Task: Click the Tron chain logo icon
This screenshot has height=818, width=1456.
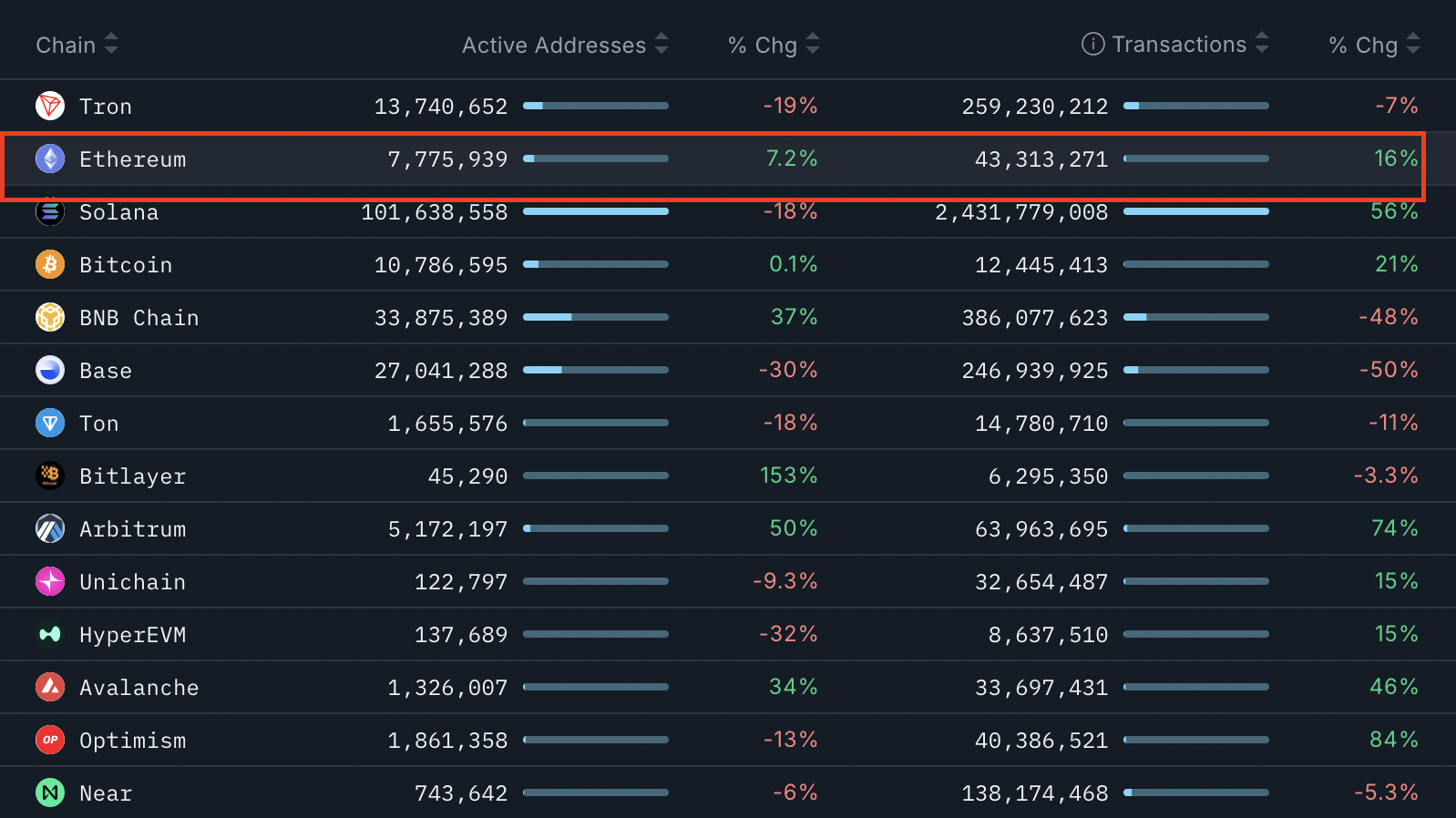Action: [50, 107]
